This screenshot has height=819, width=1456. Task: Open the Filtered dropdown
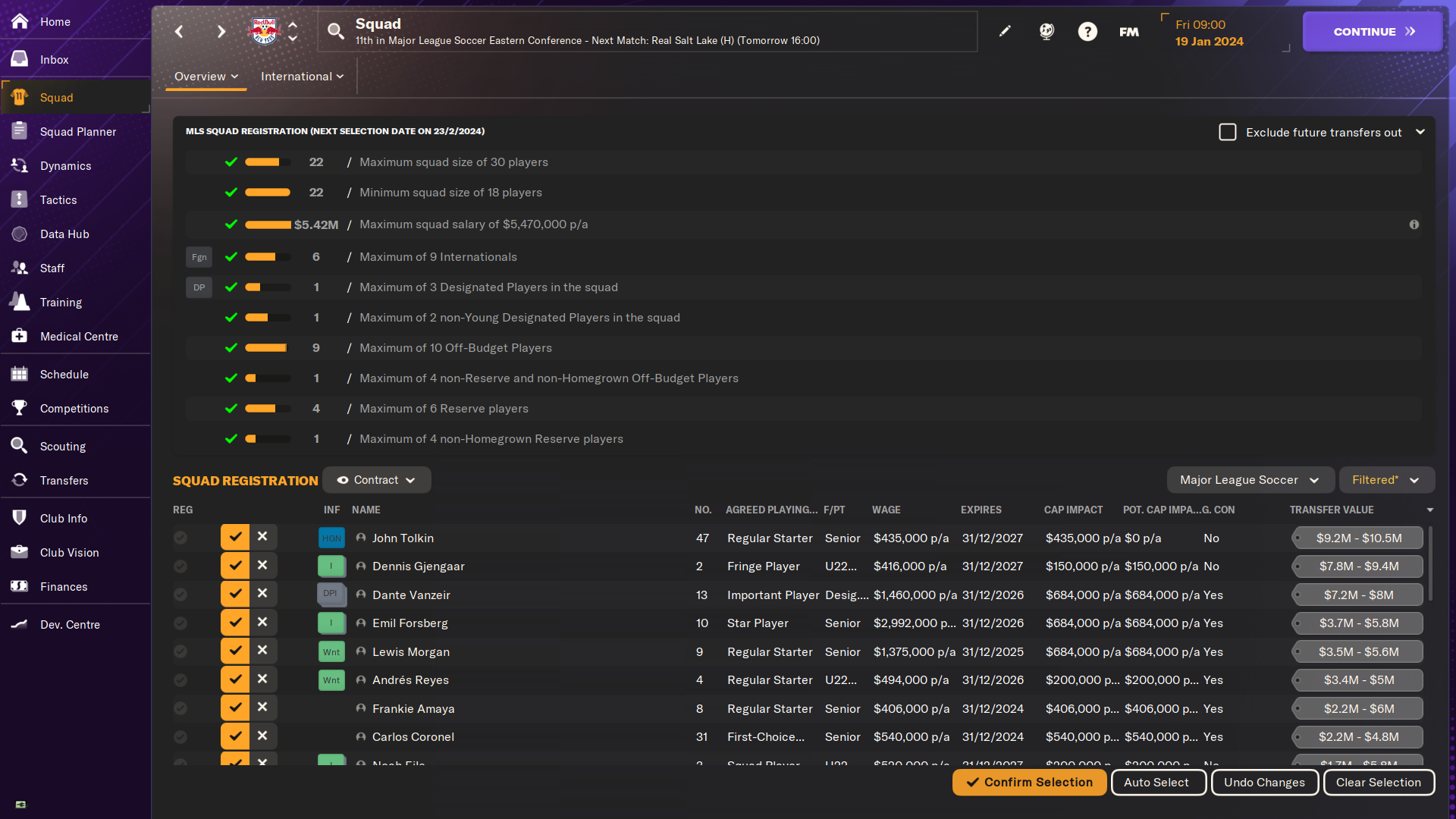pos(1386,480)
